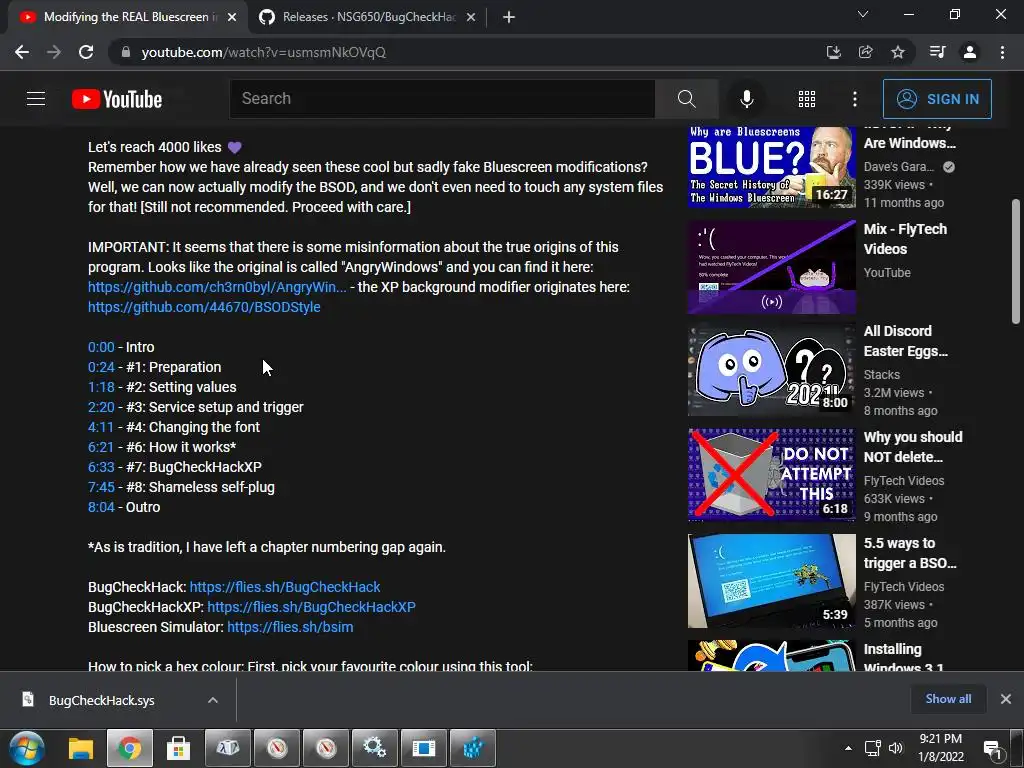Close the downloads bar

pyautogui.click(x=1006, y=699)
